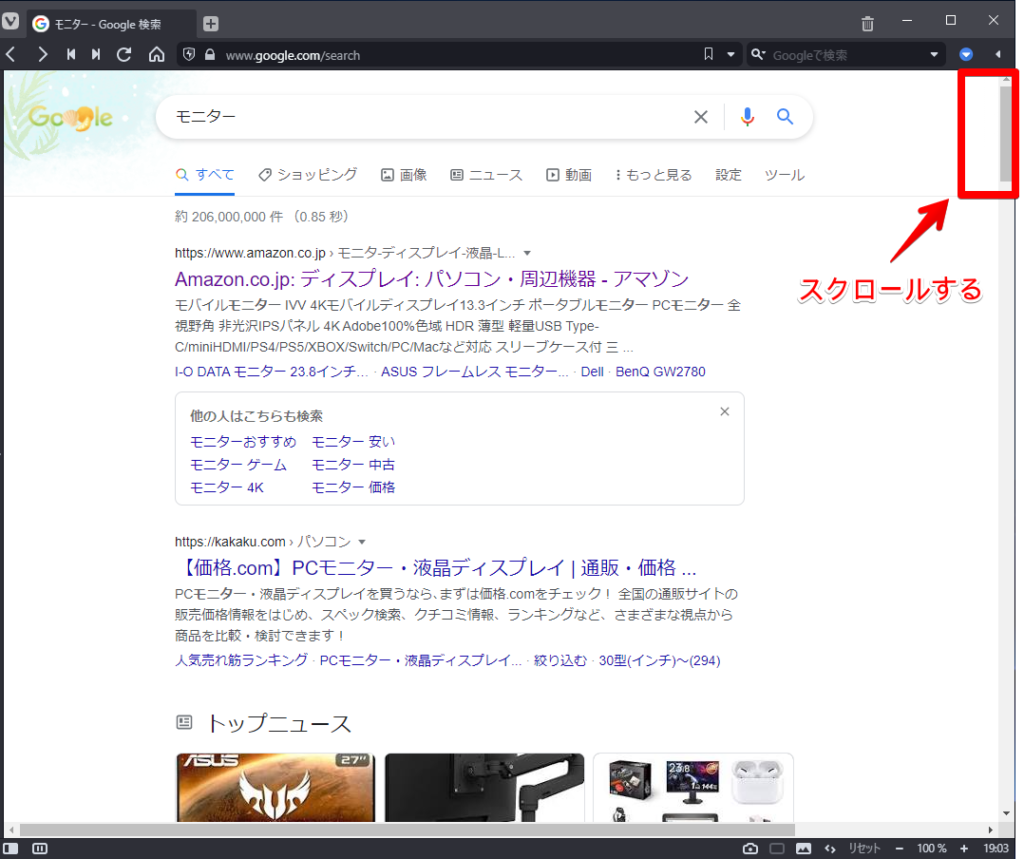Open the ASUS TUF news thumbnail

(x=276, y=787)
